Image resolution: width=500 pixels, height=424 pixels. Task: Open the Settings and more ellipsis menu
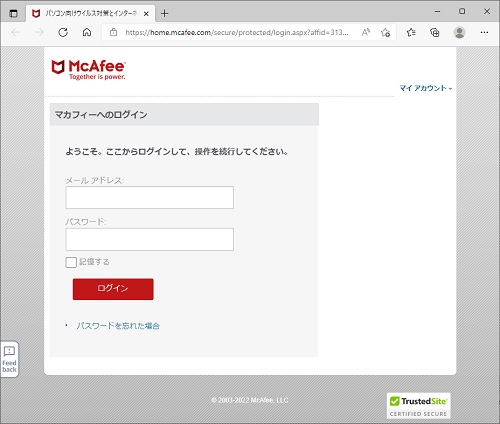click(x=484, y=32)
